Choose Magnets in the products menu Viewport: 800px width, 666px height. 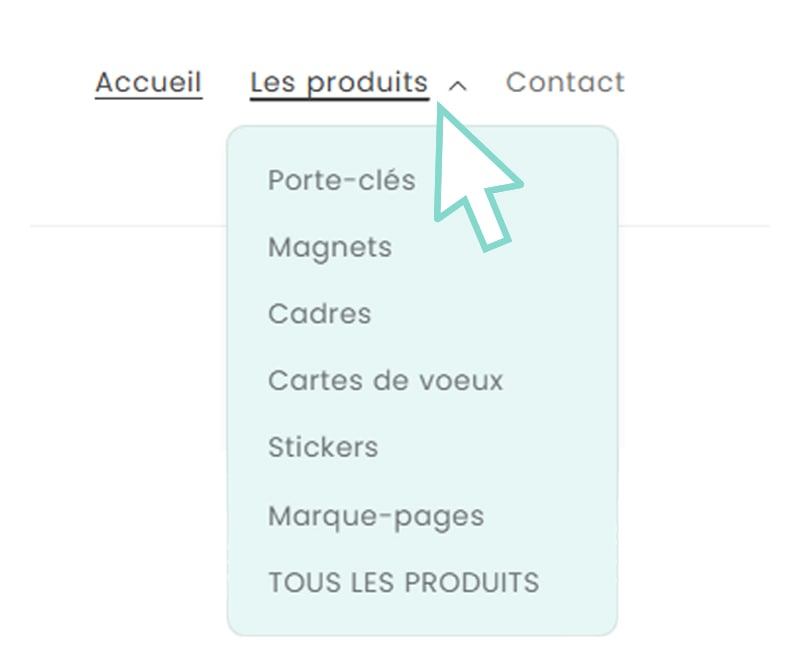click(x=330, y=247)
